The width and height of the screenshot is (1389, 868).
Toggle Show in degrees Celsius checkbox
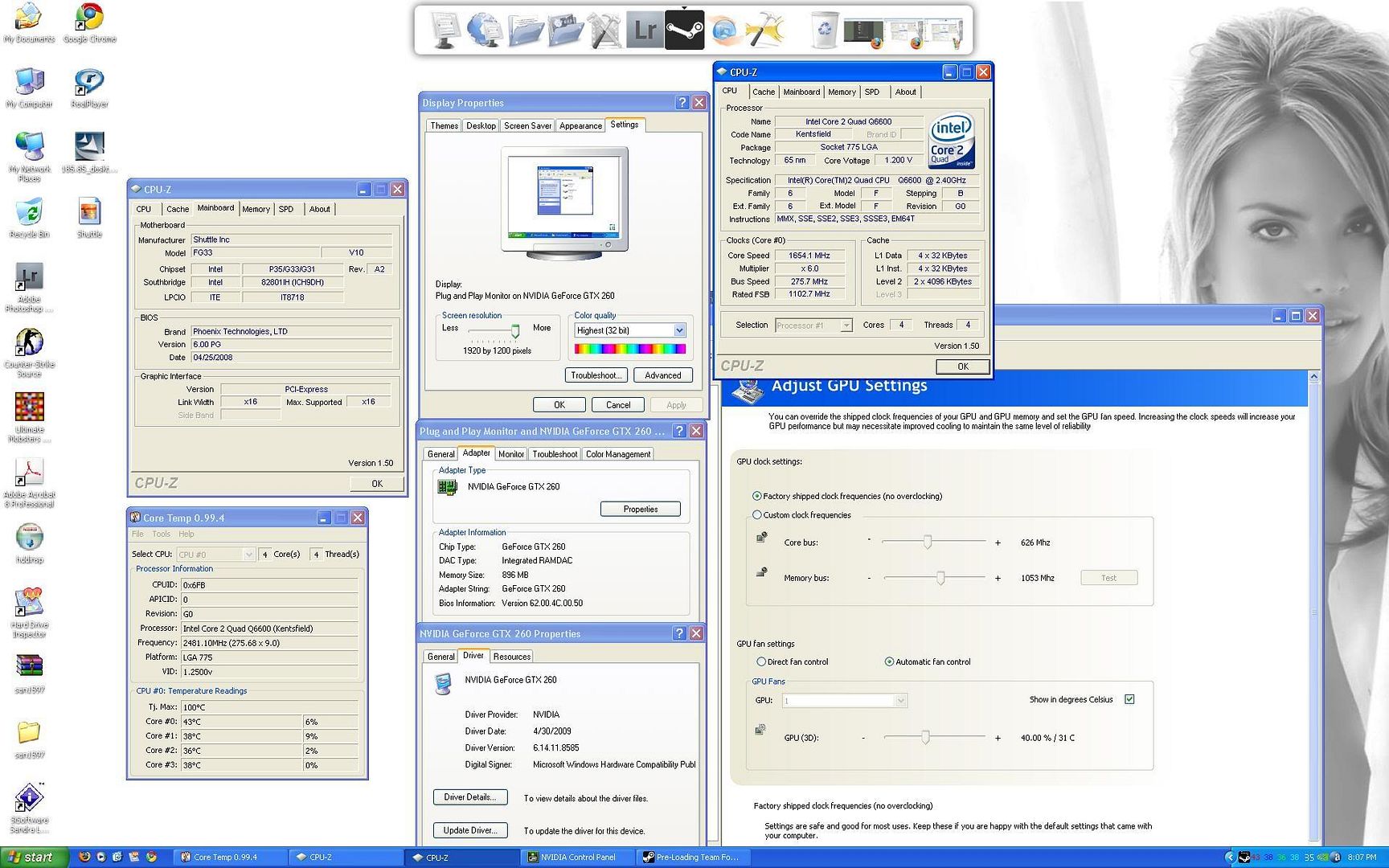coord(1129,699)
